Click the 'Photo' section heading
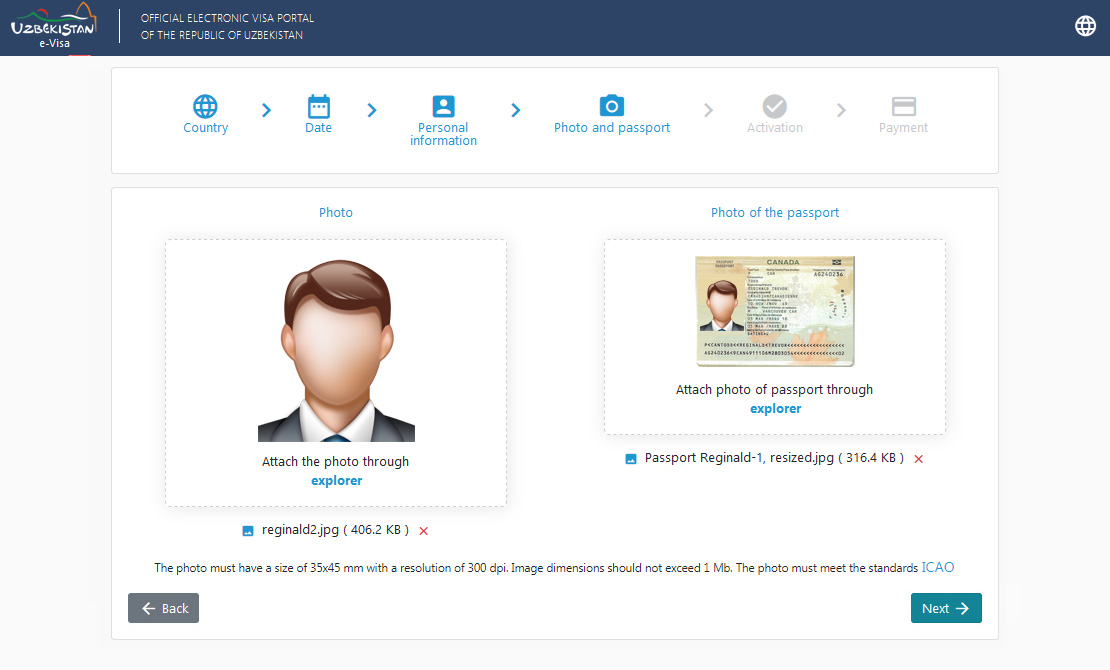Image resolution: width=1110 pixels, height=670 pixels. tap(336, 212)
